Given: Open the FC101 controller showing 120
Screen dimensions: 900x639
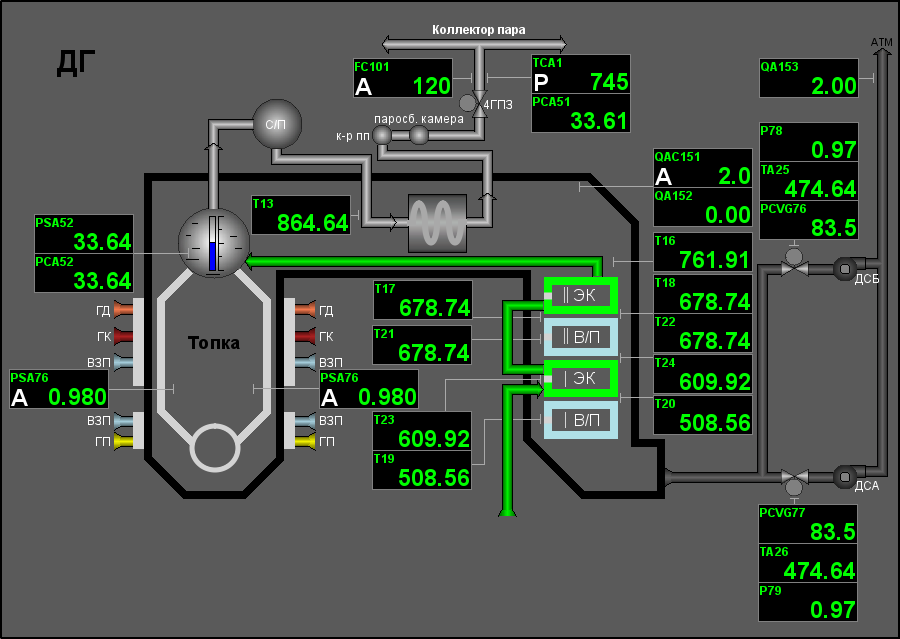Looking at the screenshot, I should tap(403, 78).
